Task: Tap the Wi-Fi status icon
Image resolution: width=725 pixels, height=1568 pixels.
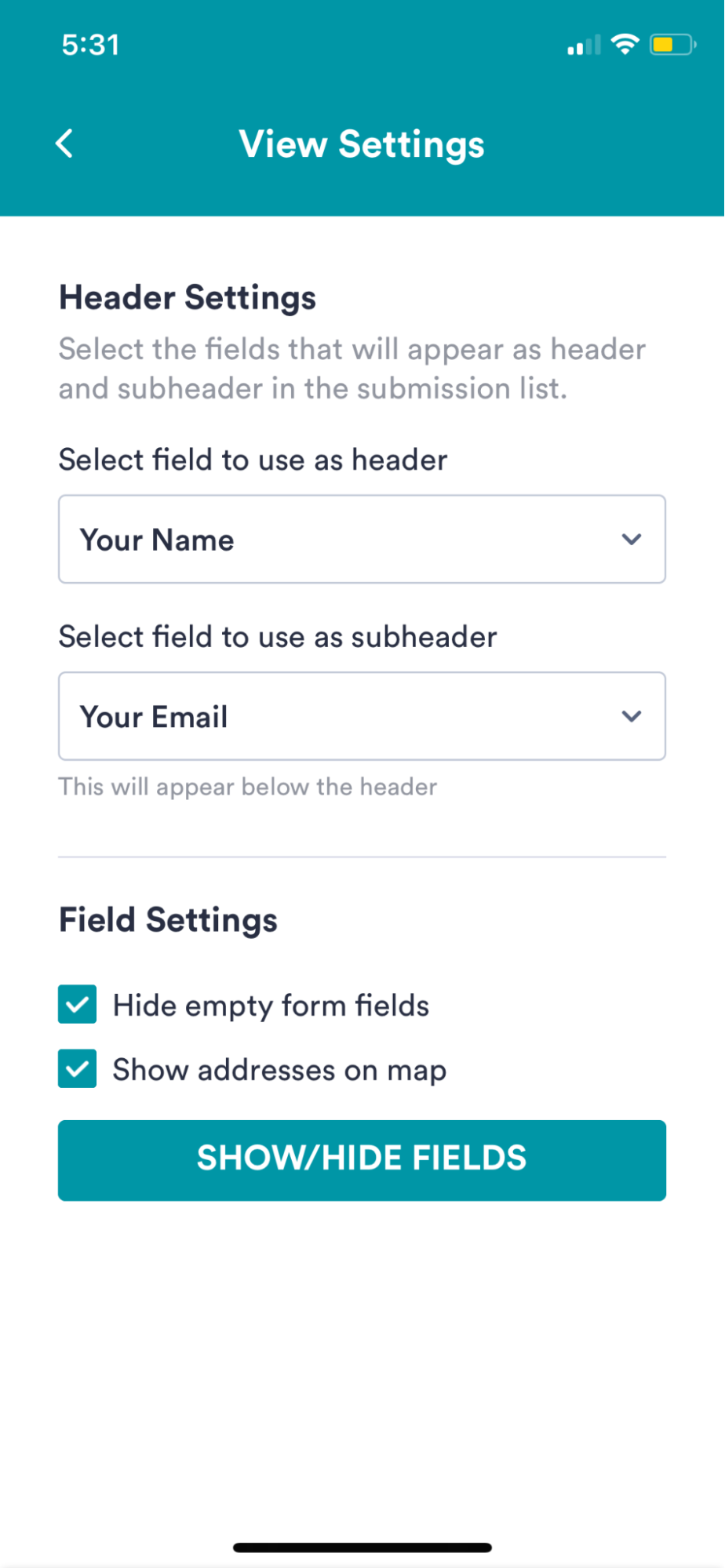Action: point(625,45)
